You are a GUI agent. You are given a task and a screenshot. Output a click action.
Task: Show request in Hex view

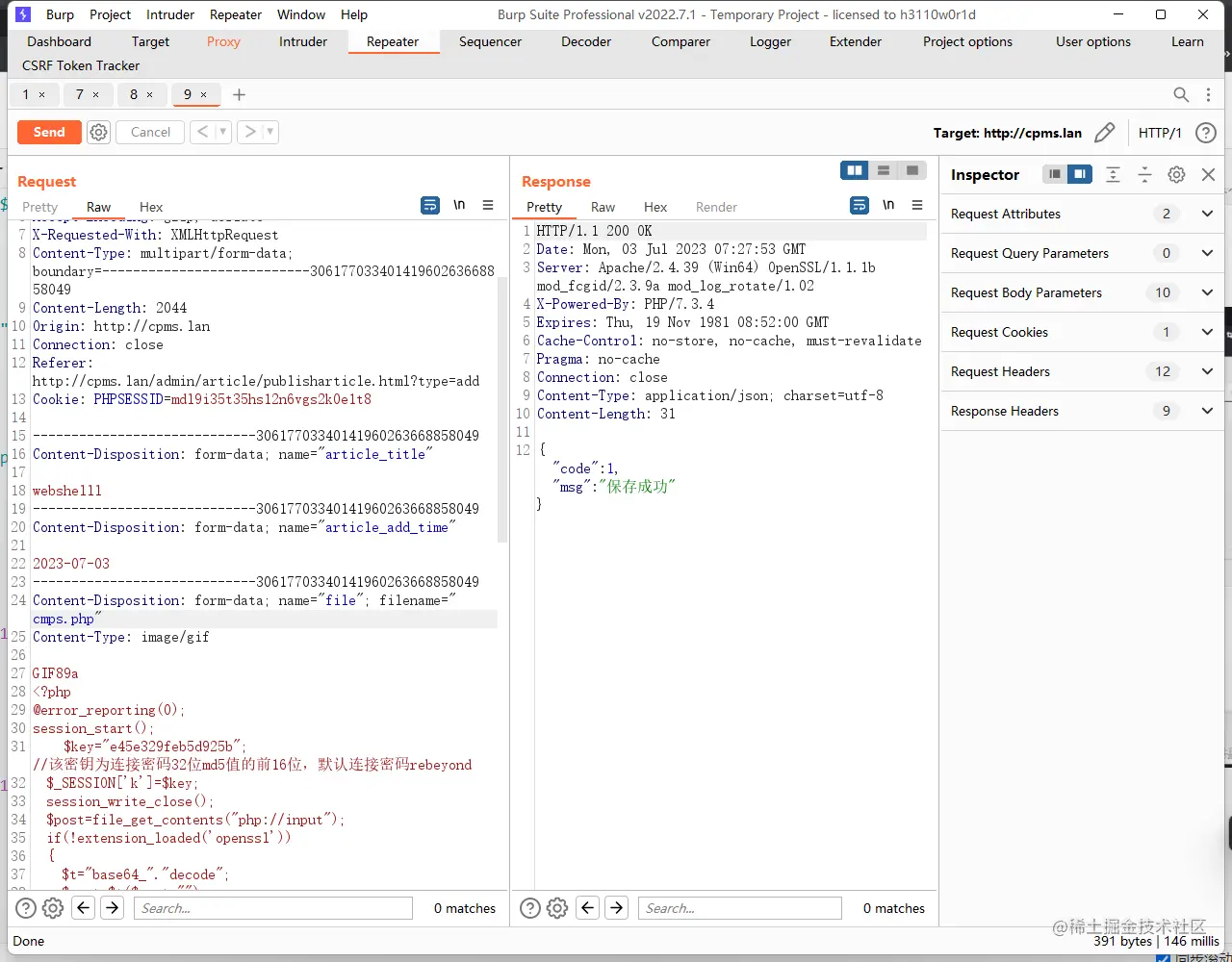[151, 207]
